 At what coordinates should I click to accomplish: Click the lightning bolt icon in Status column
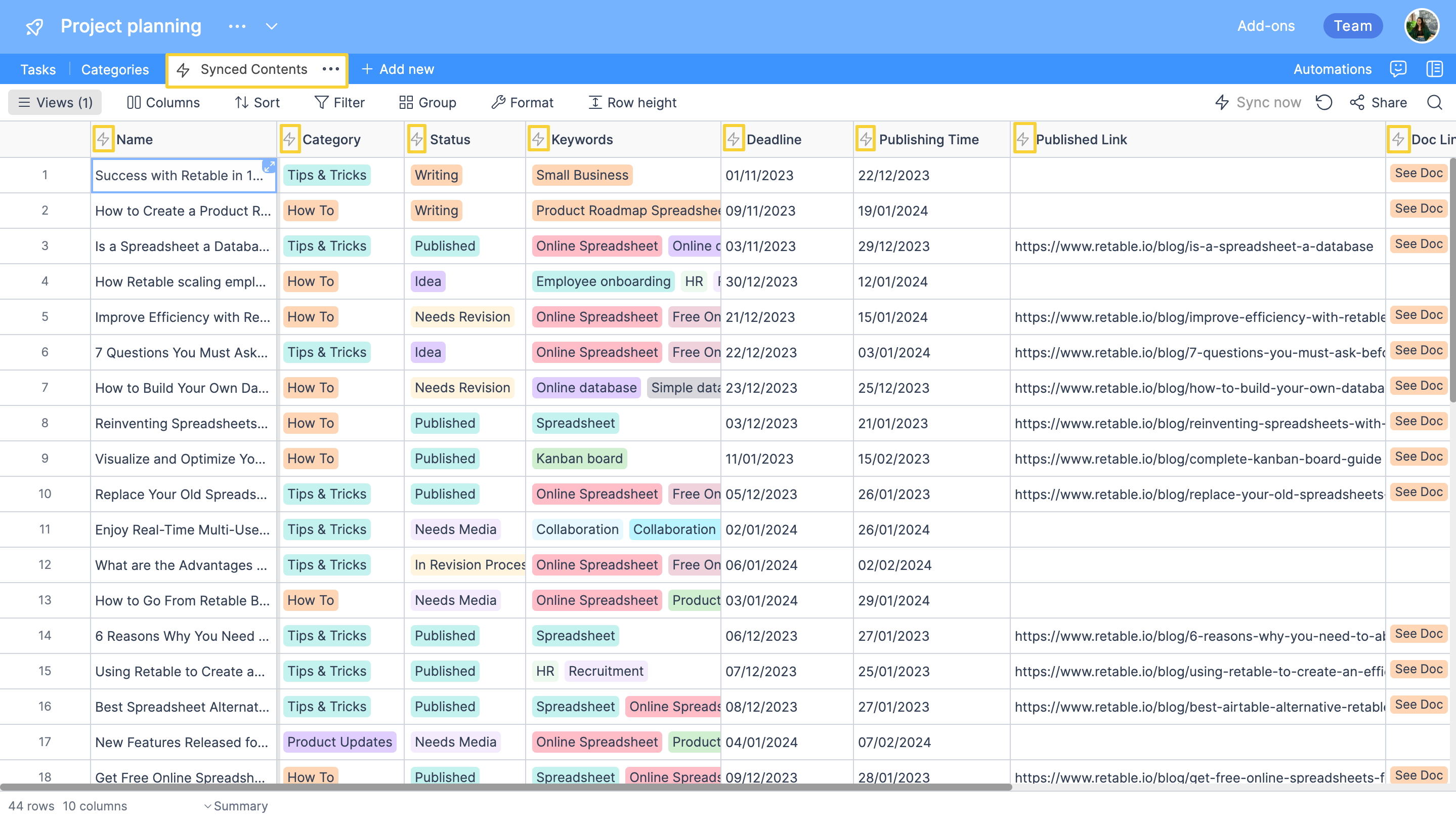pyautogui.click(x=416, y=139)
